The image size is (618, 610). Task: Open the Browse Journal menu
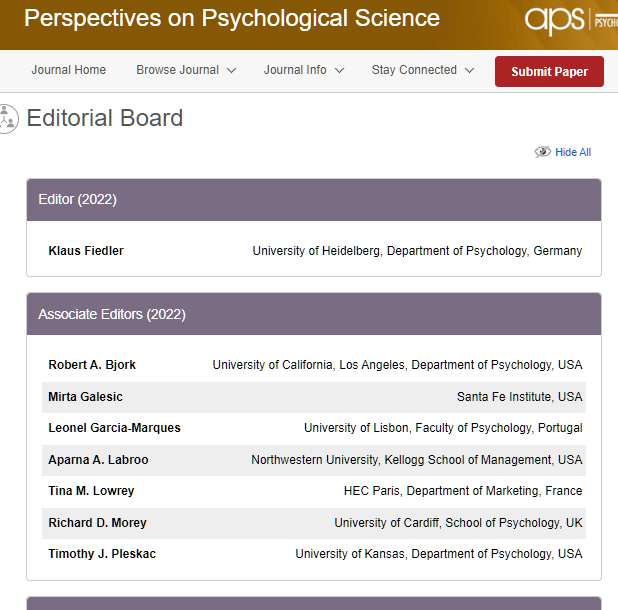177,70
